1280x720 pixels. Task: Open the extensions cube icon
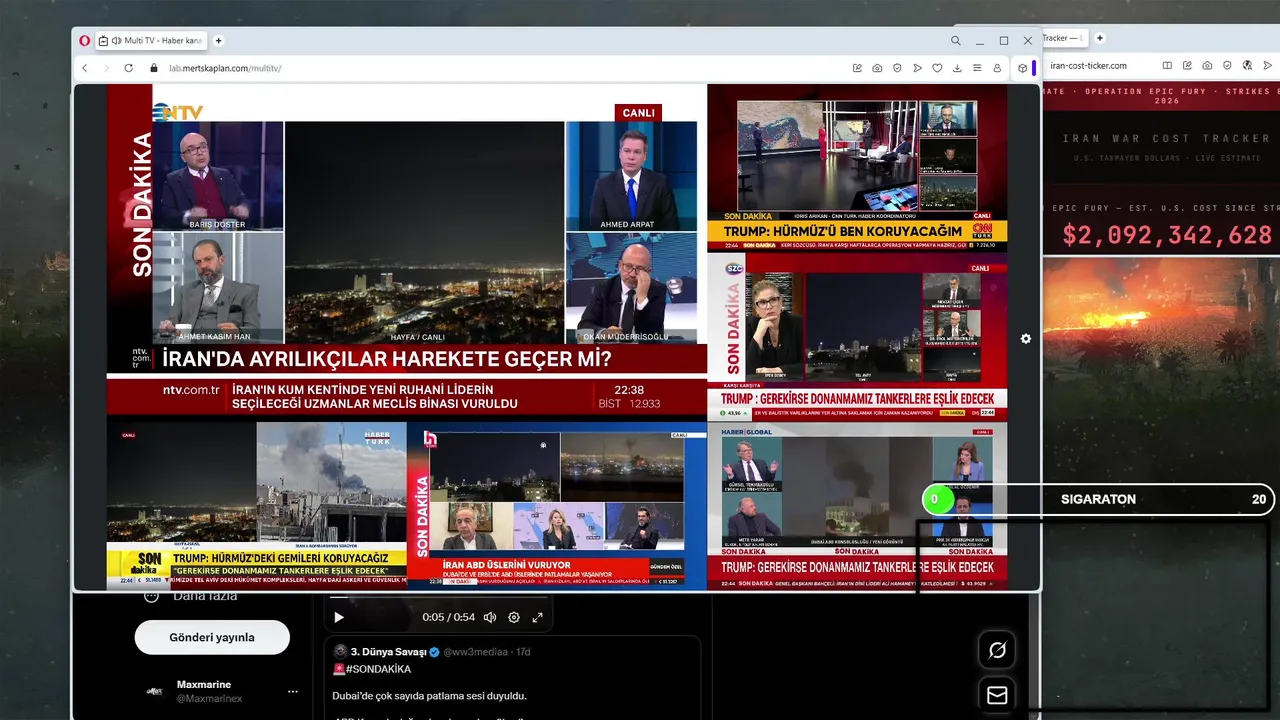1022,68
